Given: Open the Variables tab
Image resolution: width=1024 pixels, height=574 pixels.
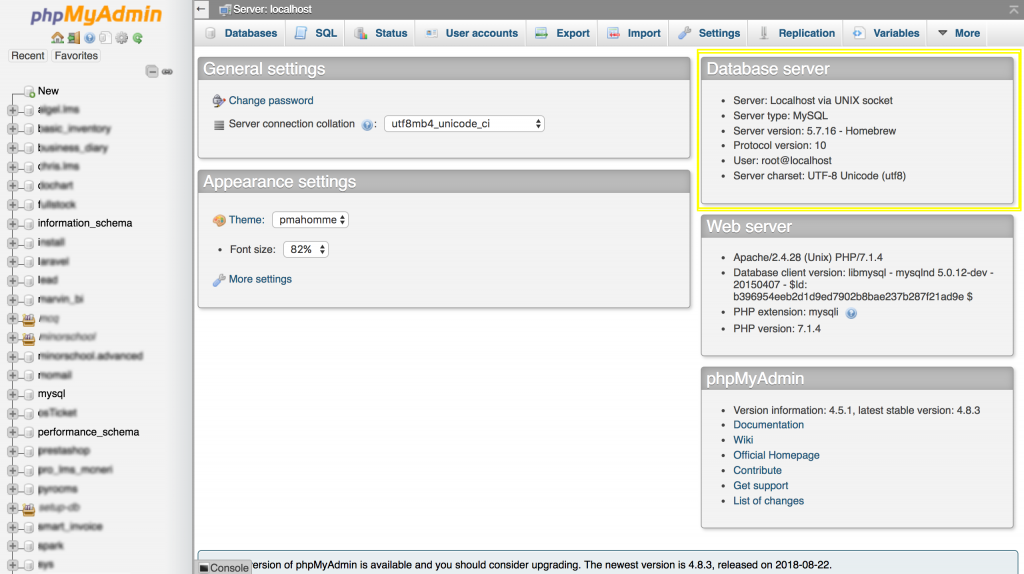Looking at the screenshot, I should coord(886,33).
